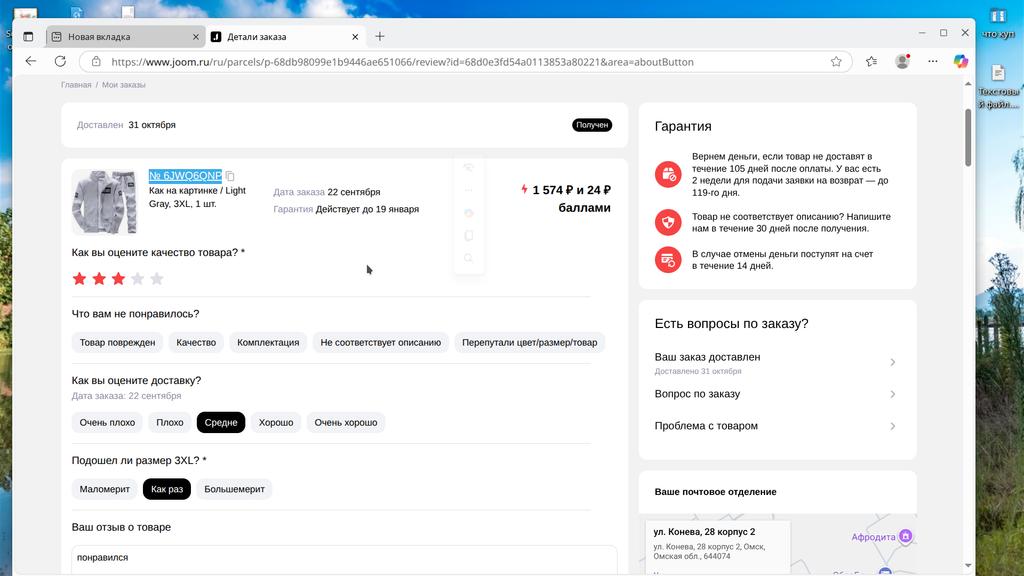
Task: Select the 'Очень хорошо' delivery rating
Action: tap(346, 423)
